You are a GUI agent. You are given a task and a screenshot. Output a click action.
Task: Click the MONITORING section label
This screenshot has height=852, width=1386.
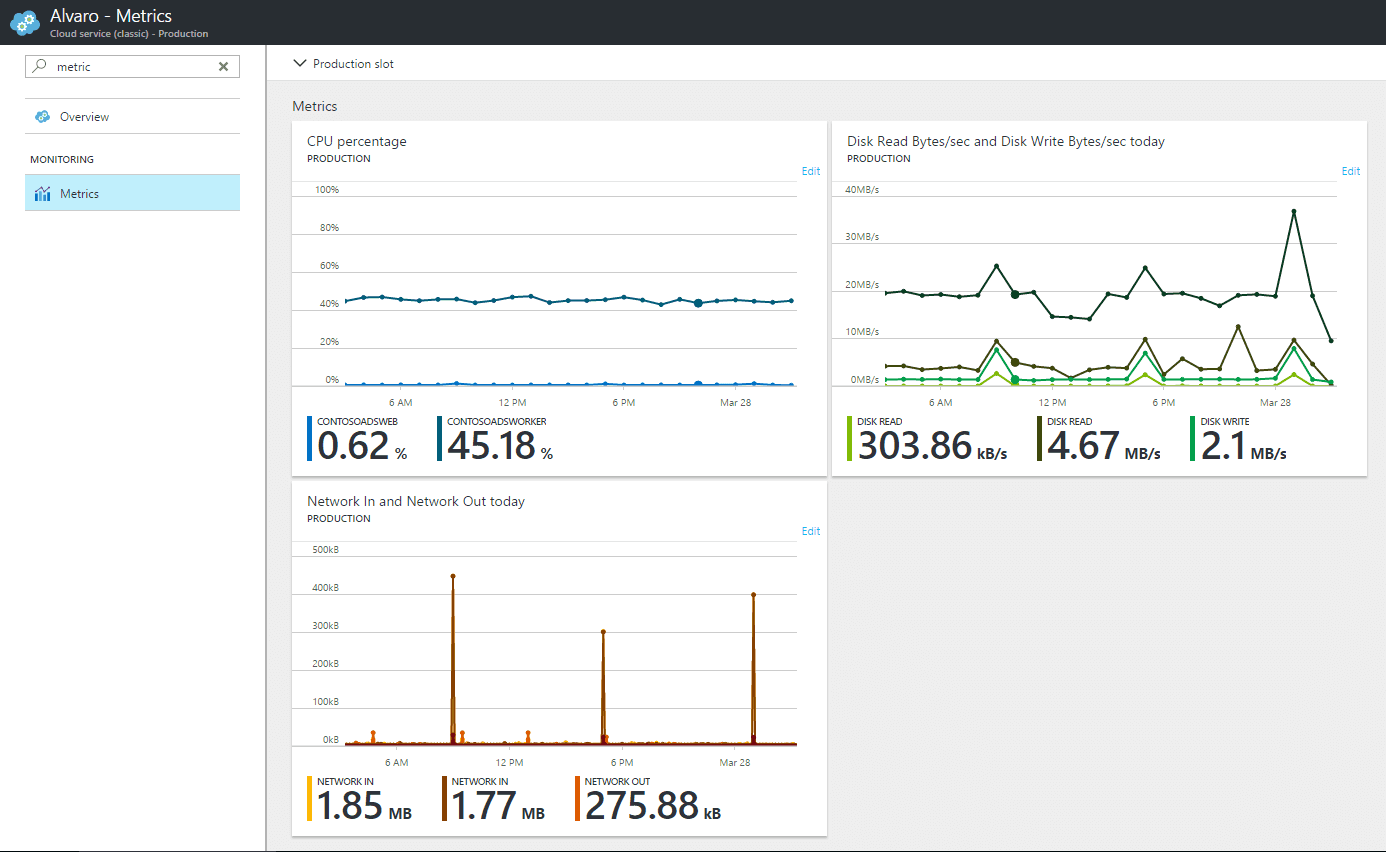point(62,160)
